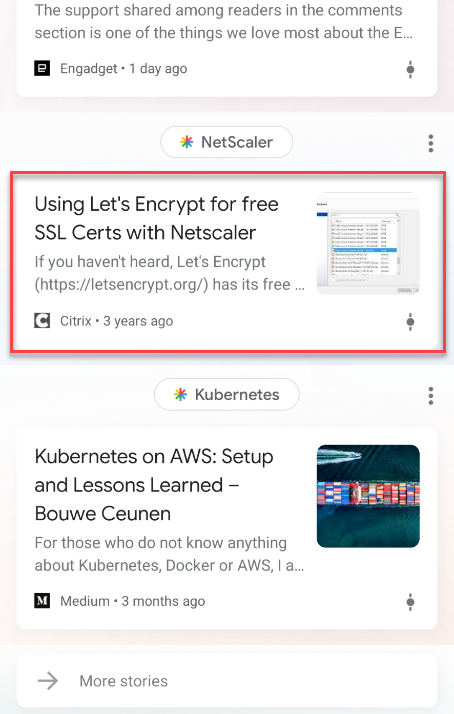This screenshot has width=454, height=714.
Task: Toggle customize control on Engadget card
Action: coord(410,69)
